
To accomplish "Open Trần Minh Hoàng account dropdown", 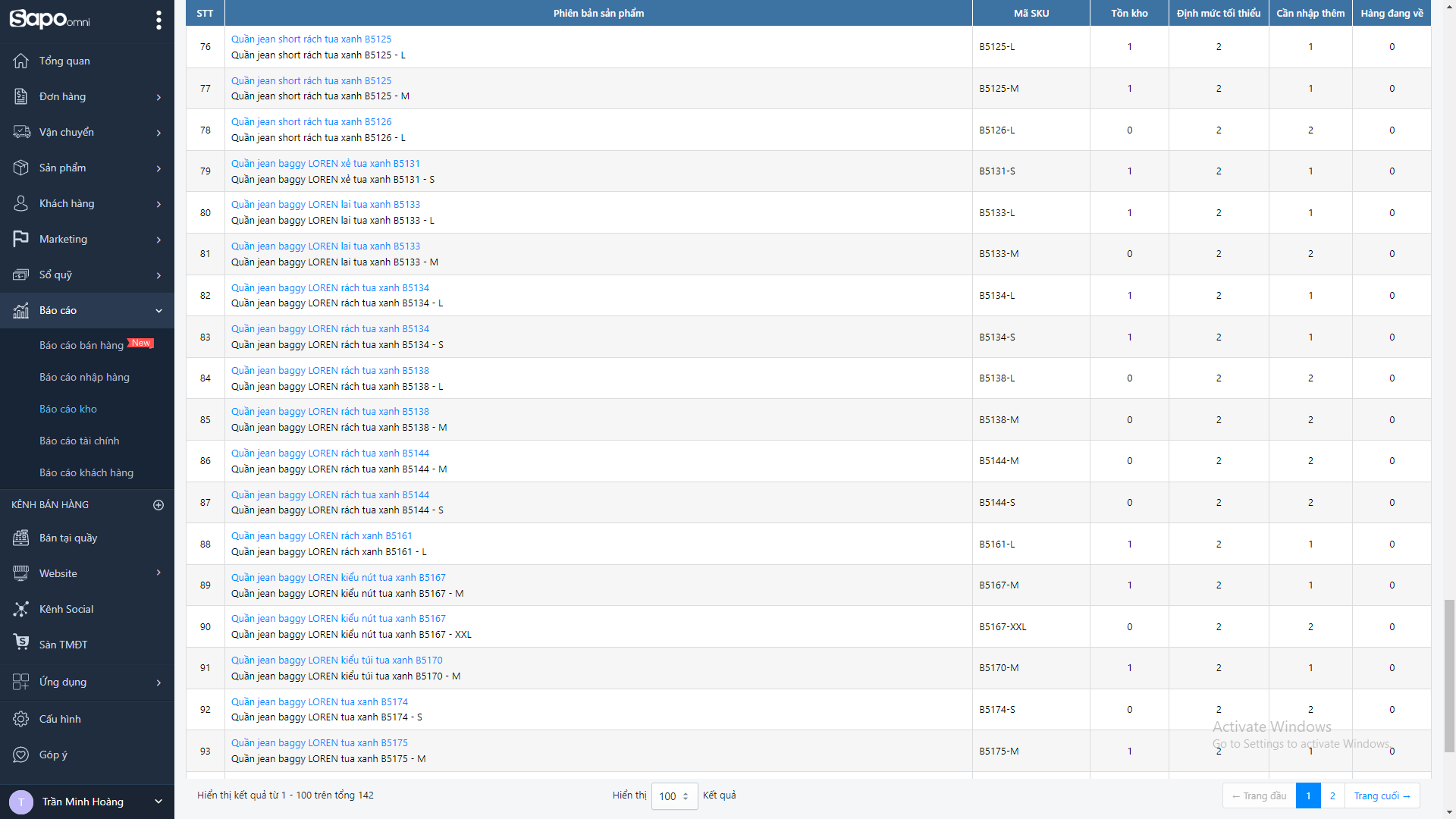I will (158, 802).
